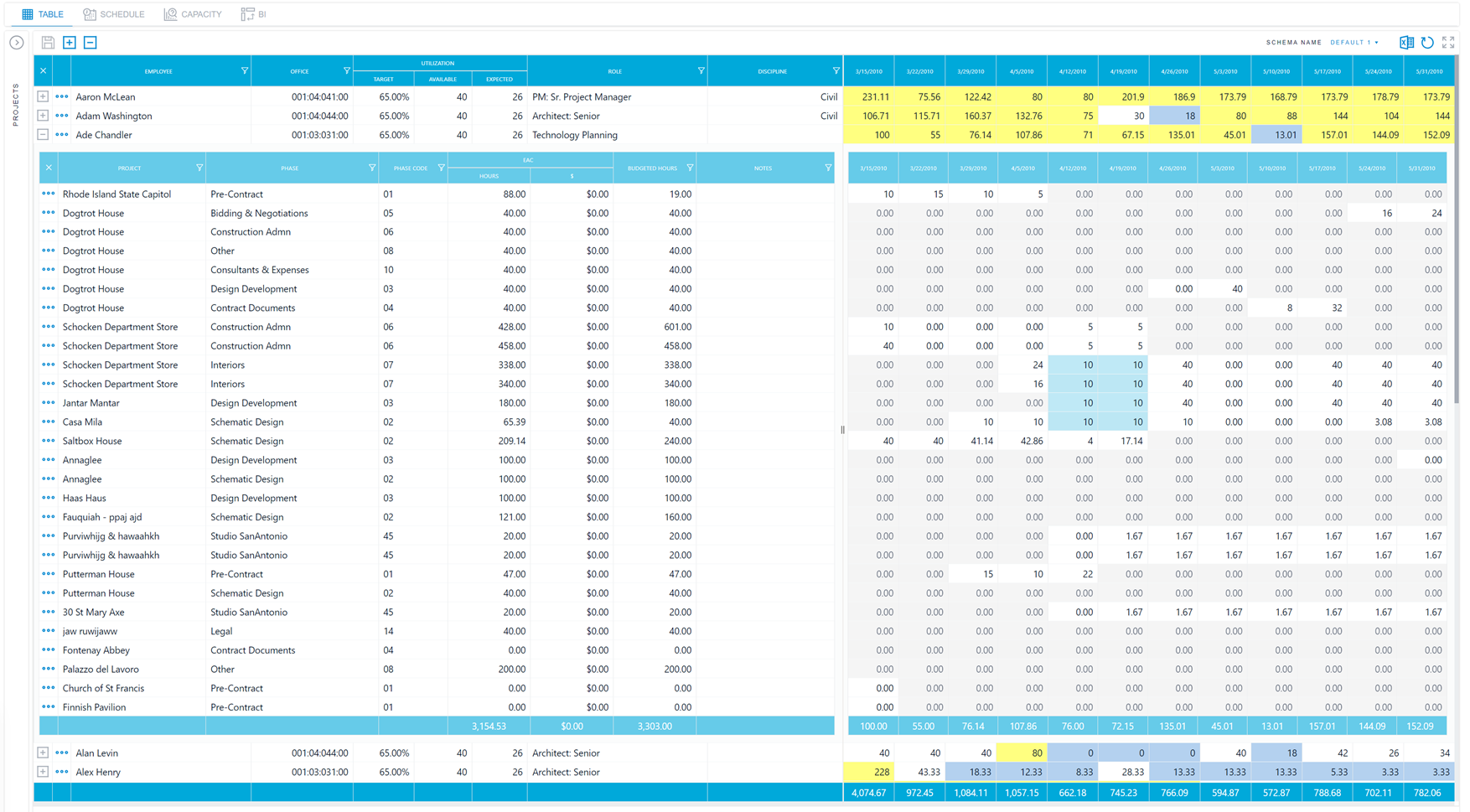Open the BUDGETED HOURS column filter
The image size is (1470, 812).
(691, 168)
